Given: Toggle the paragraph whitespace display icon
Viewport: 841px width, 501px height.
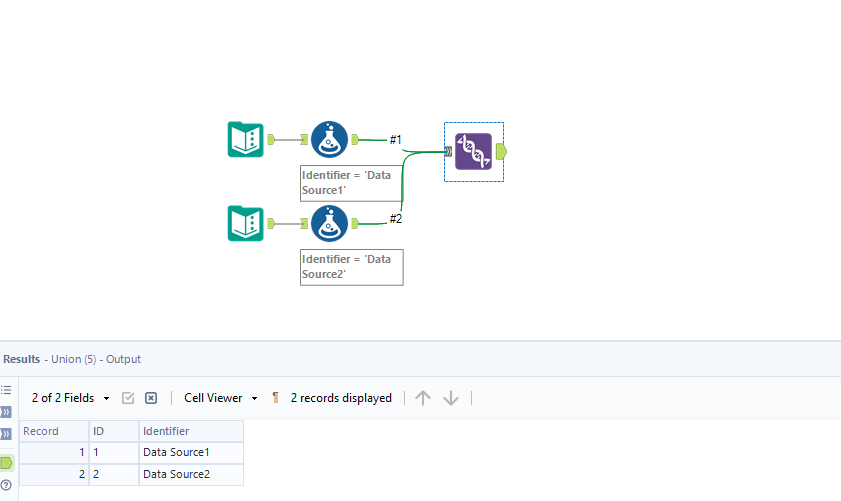Looking at the screenshot, I should pos(275,398).
